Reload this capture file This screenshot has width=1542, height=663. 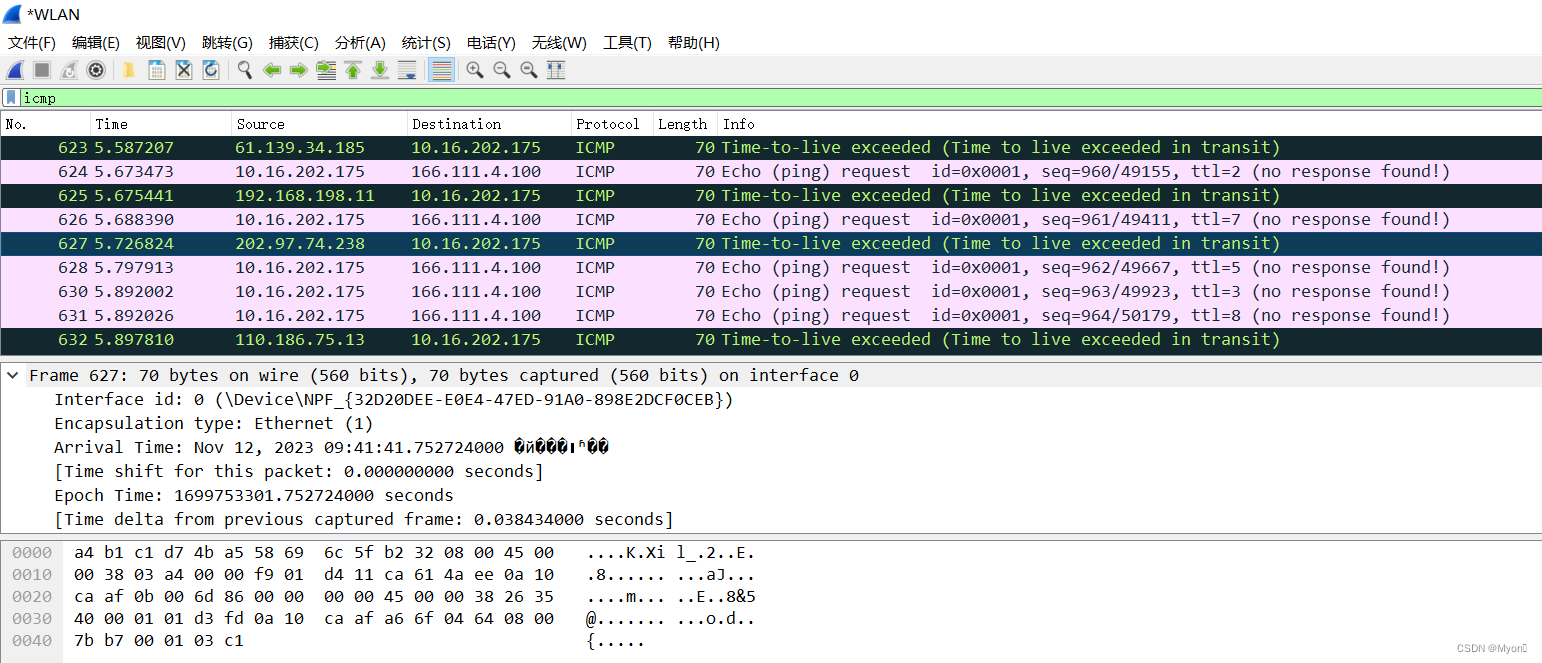tap(211, 70)
